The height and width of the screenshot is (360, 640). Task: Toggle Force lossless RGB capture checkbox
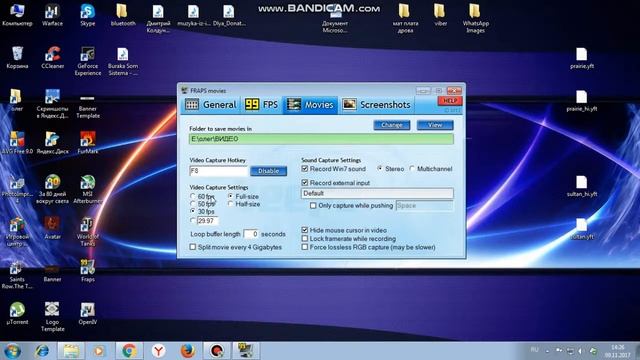pyautogui.click(x=304, y=247)
